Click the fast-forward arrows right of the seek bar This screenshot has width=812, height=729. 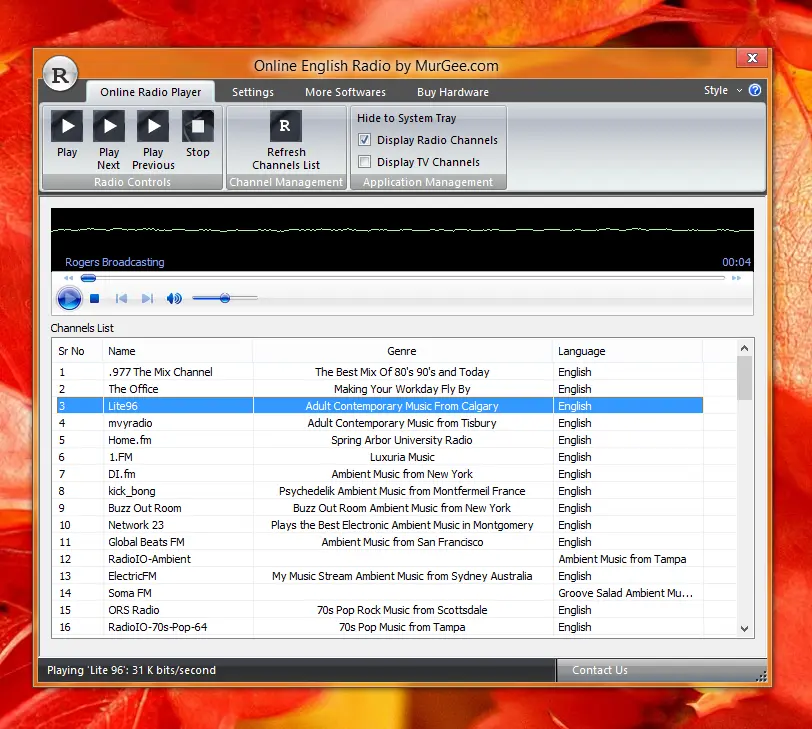736,278
